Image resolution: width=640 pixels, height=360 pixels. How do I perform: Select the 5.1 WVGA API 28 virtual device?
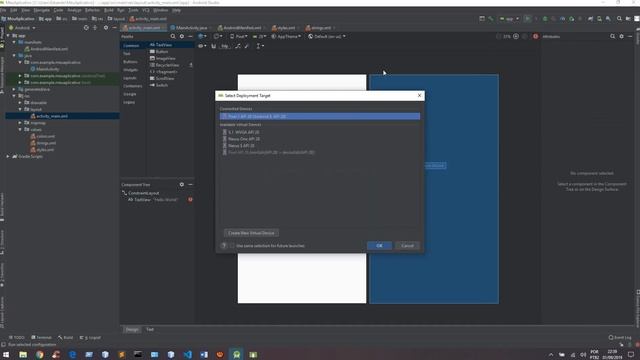[243, 132]
